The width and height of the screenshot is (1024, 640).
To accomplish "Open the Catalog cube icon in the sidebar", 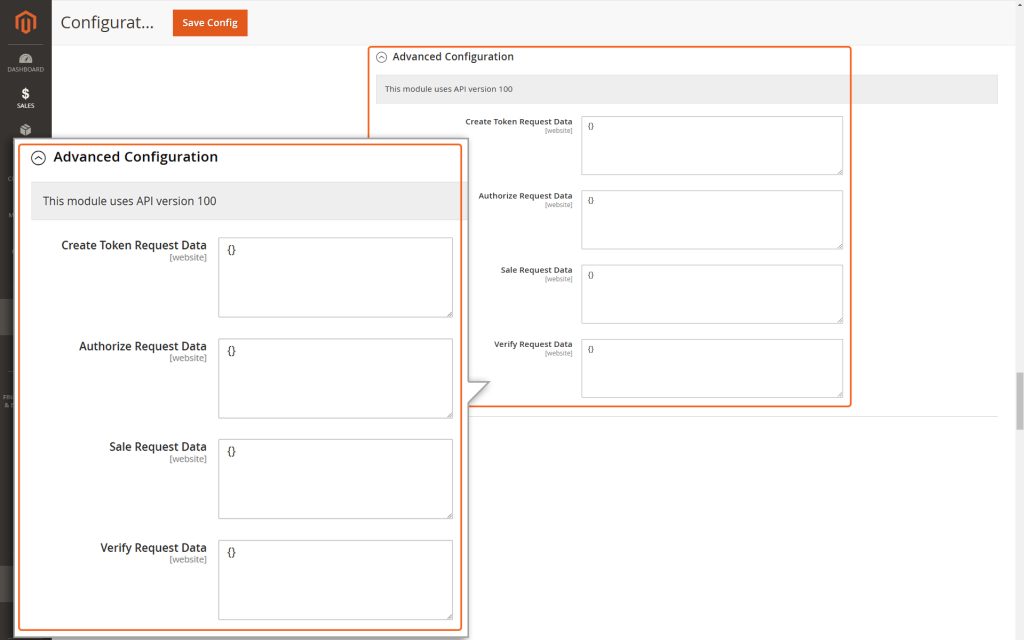I will 24,130.
